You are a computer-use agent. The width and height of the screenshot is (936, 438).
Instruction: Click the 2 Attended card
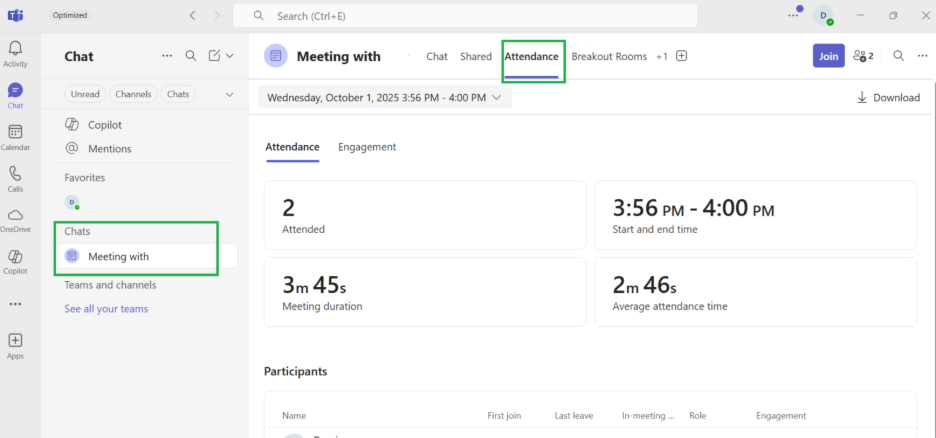(x=425, y=215)
